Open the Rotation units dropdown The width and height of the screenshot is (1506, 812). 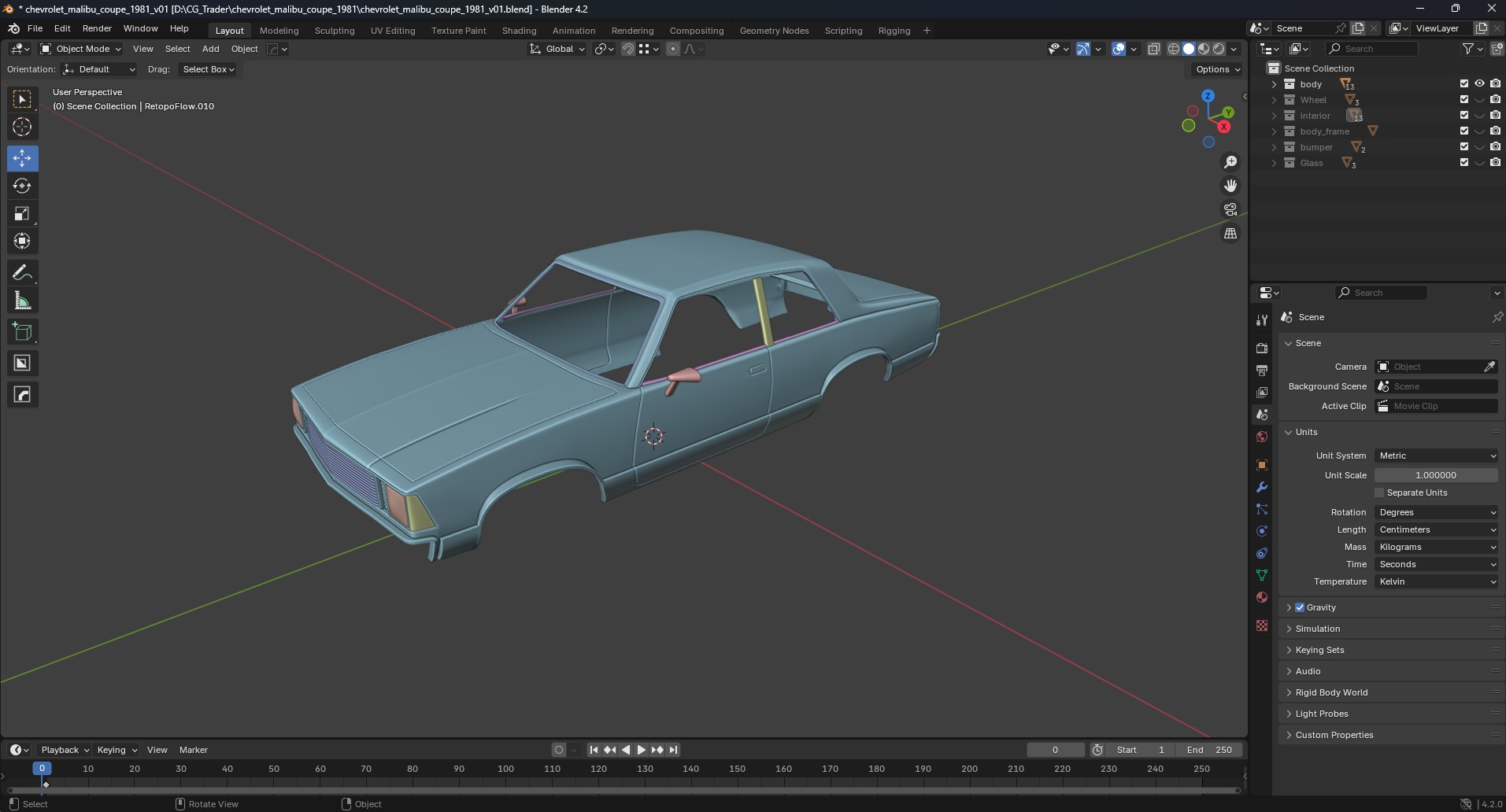tap(1436, 512)
